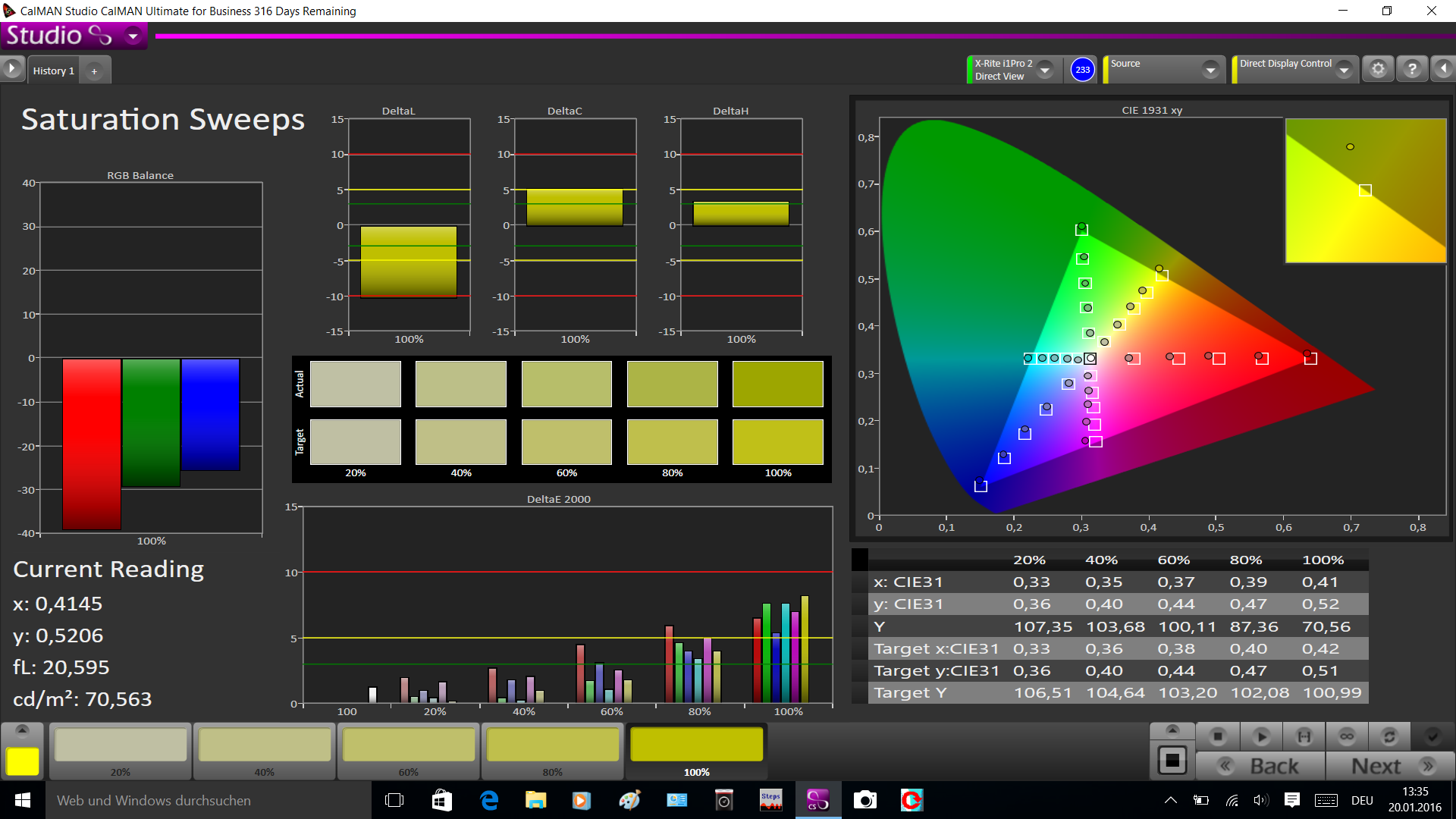
Task: Click the read single bracket icon
Action: 1304,736
